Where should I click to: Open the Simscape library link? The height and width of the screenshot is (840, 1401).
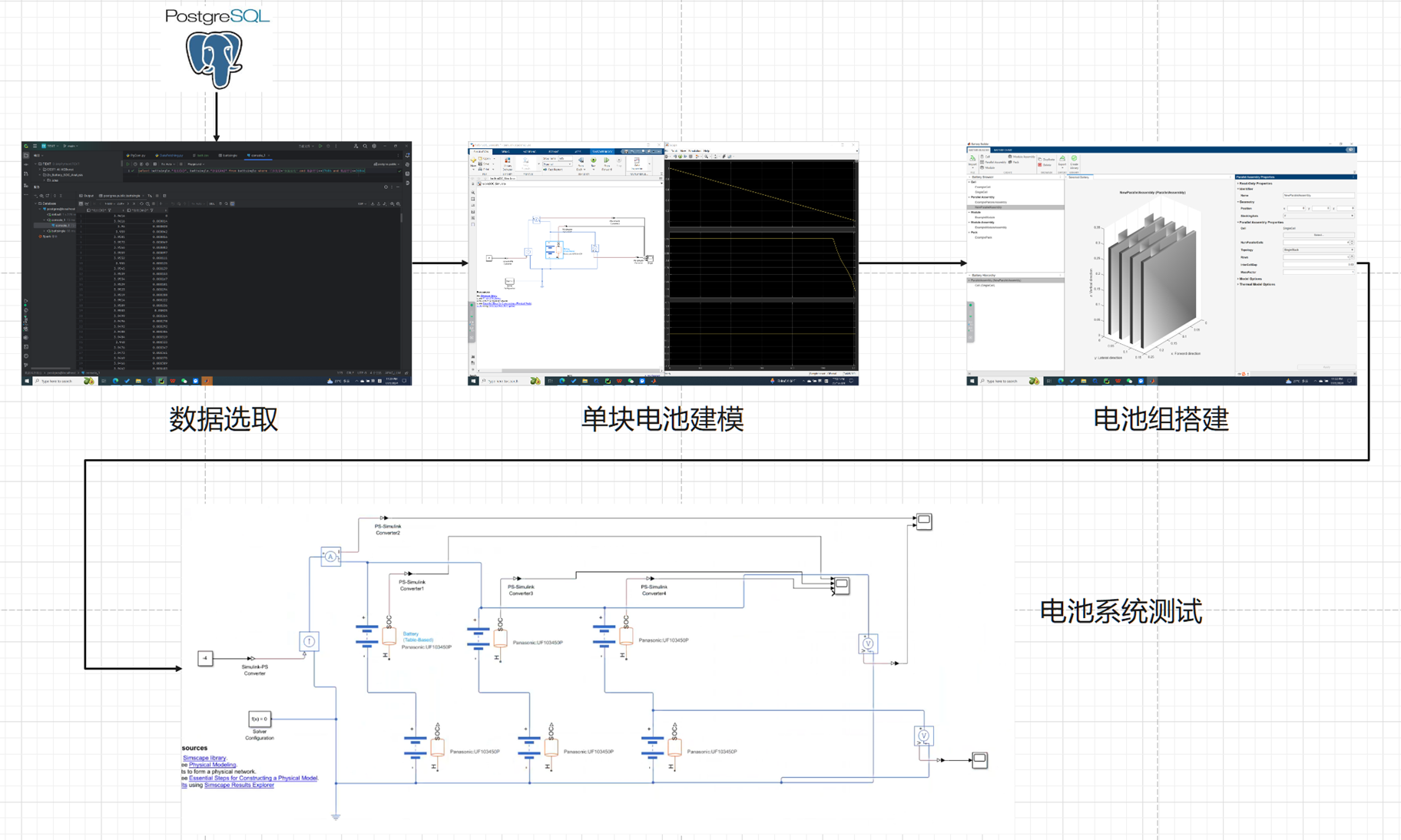coord(204,758)
